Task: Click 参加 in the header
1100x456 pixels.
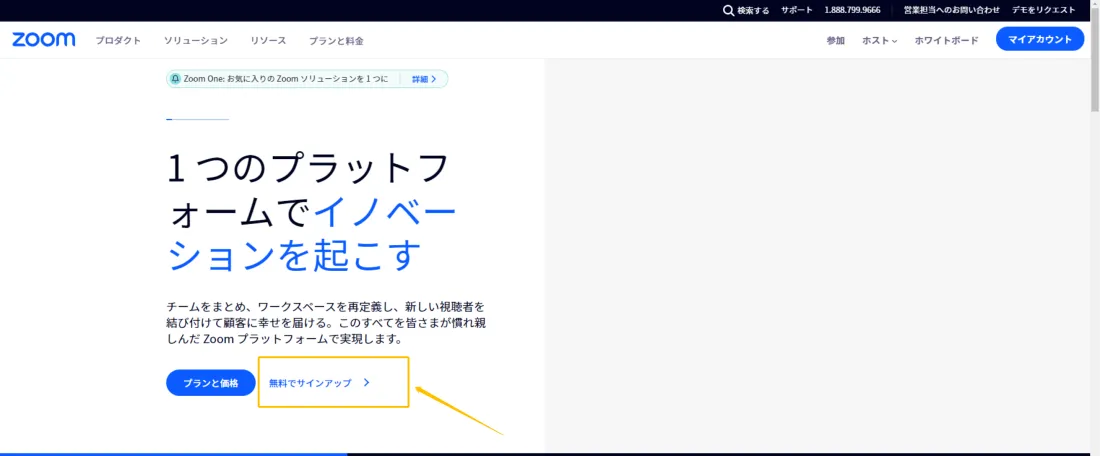Action: tap(836, 41)
